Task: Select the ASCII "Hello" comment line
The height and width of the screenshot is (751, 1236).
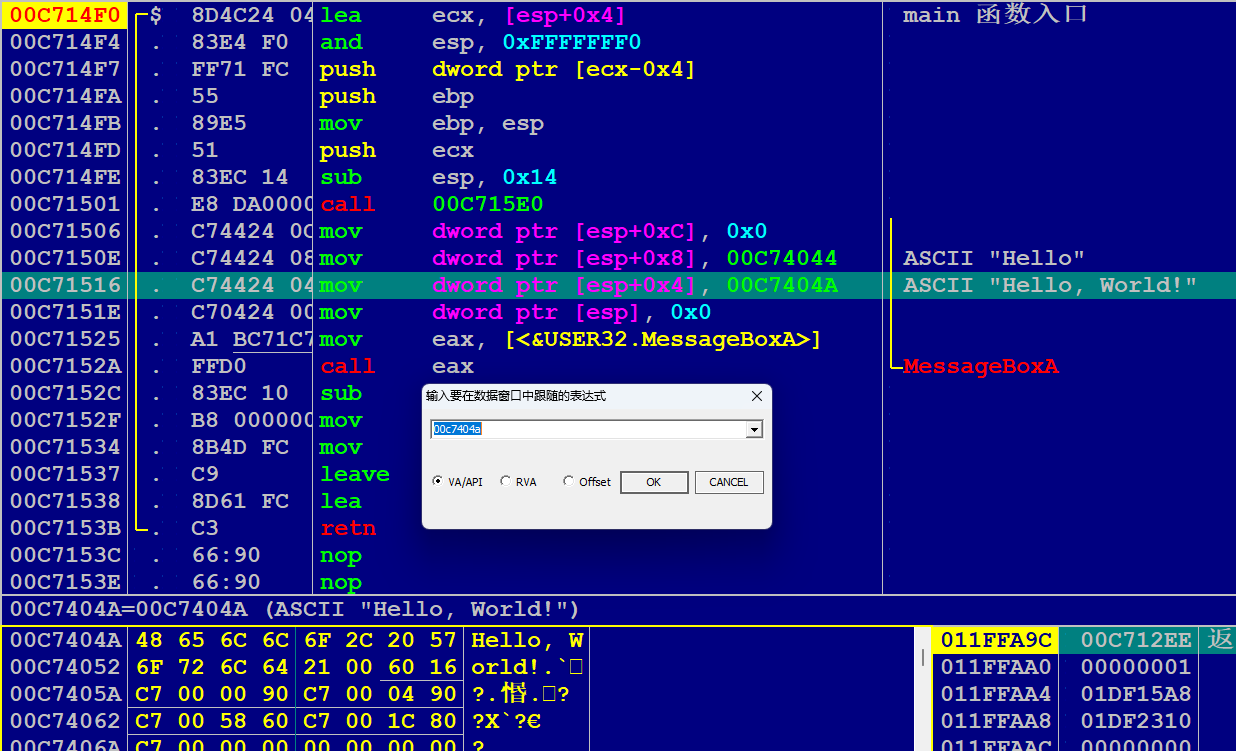Action: click(994, 258)
